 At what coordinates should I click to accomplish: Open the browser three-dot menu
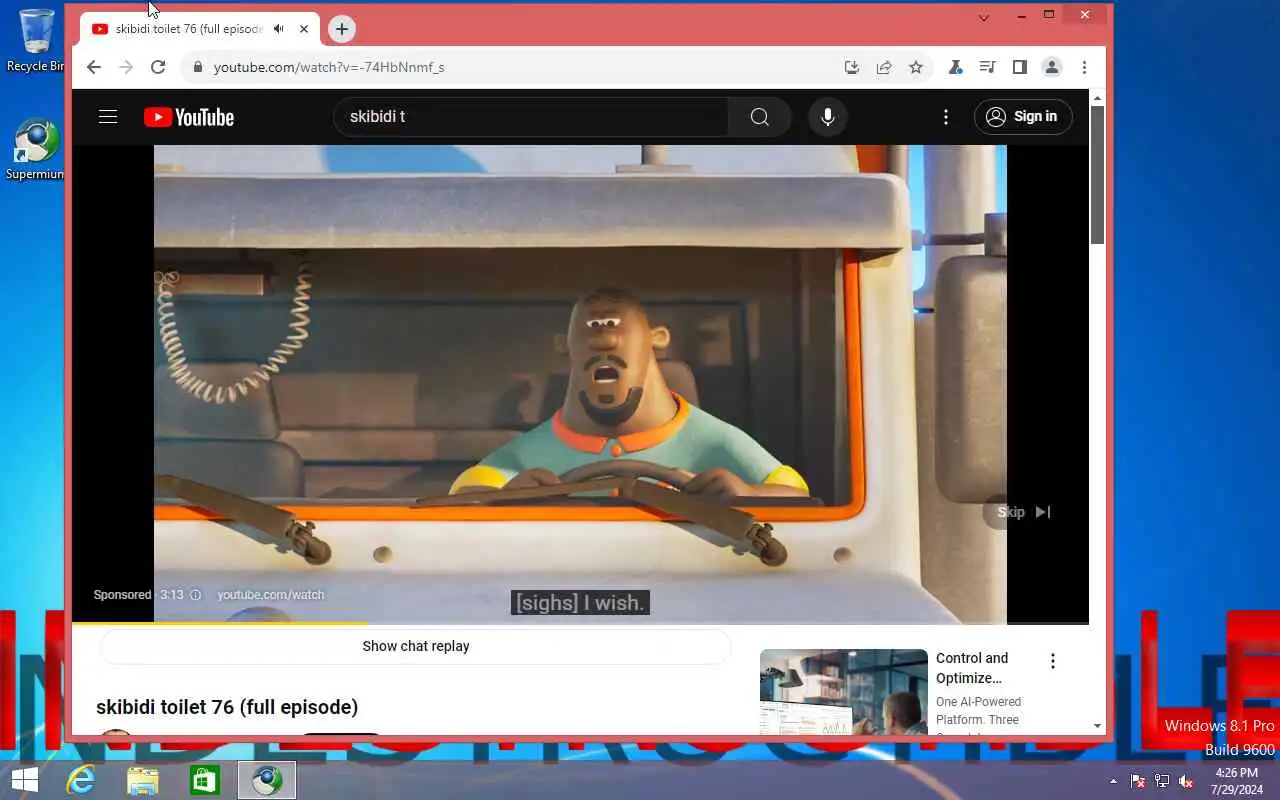click(1084, 67)
